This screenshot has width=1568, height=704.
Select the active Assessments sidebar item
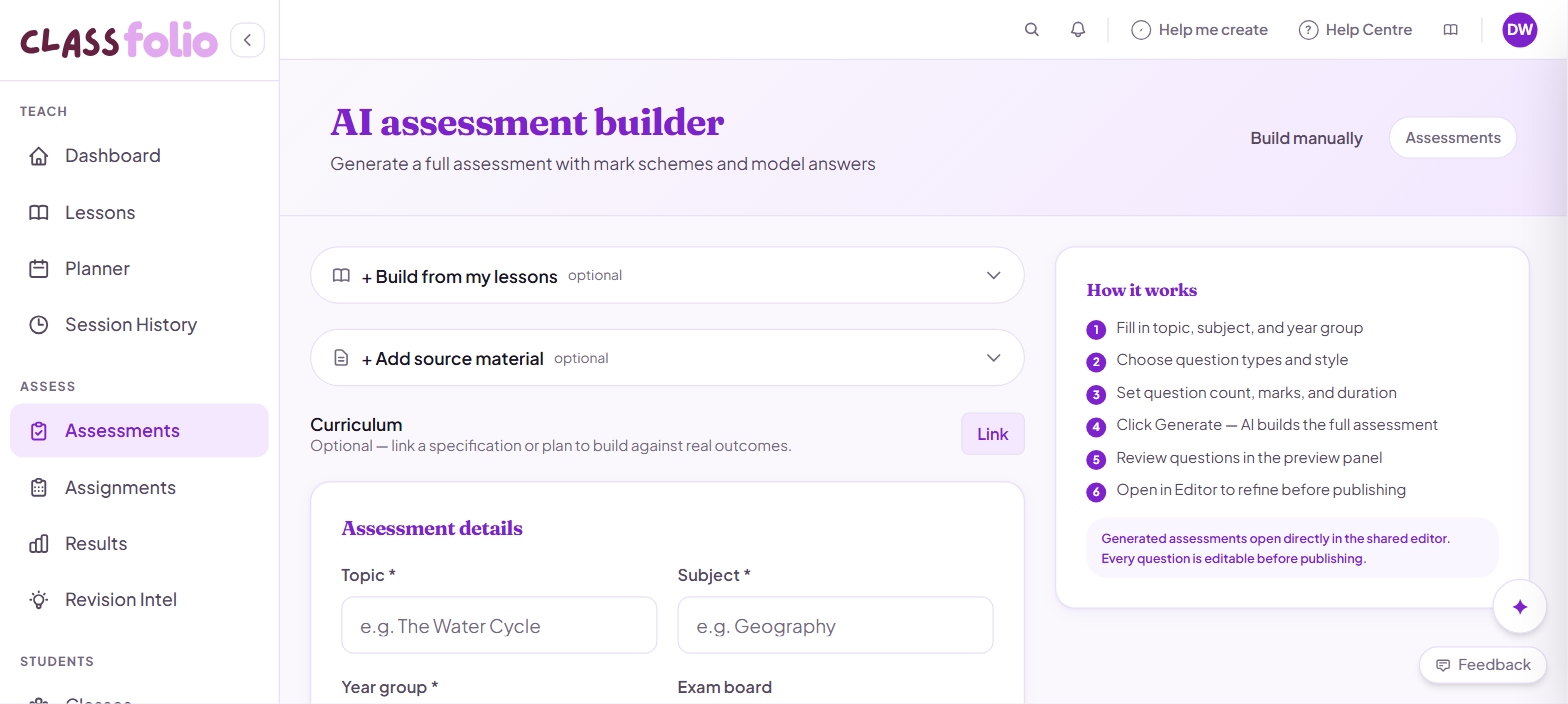(139, 431)
